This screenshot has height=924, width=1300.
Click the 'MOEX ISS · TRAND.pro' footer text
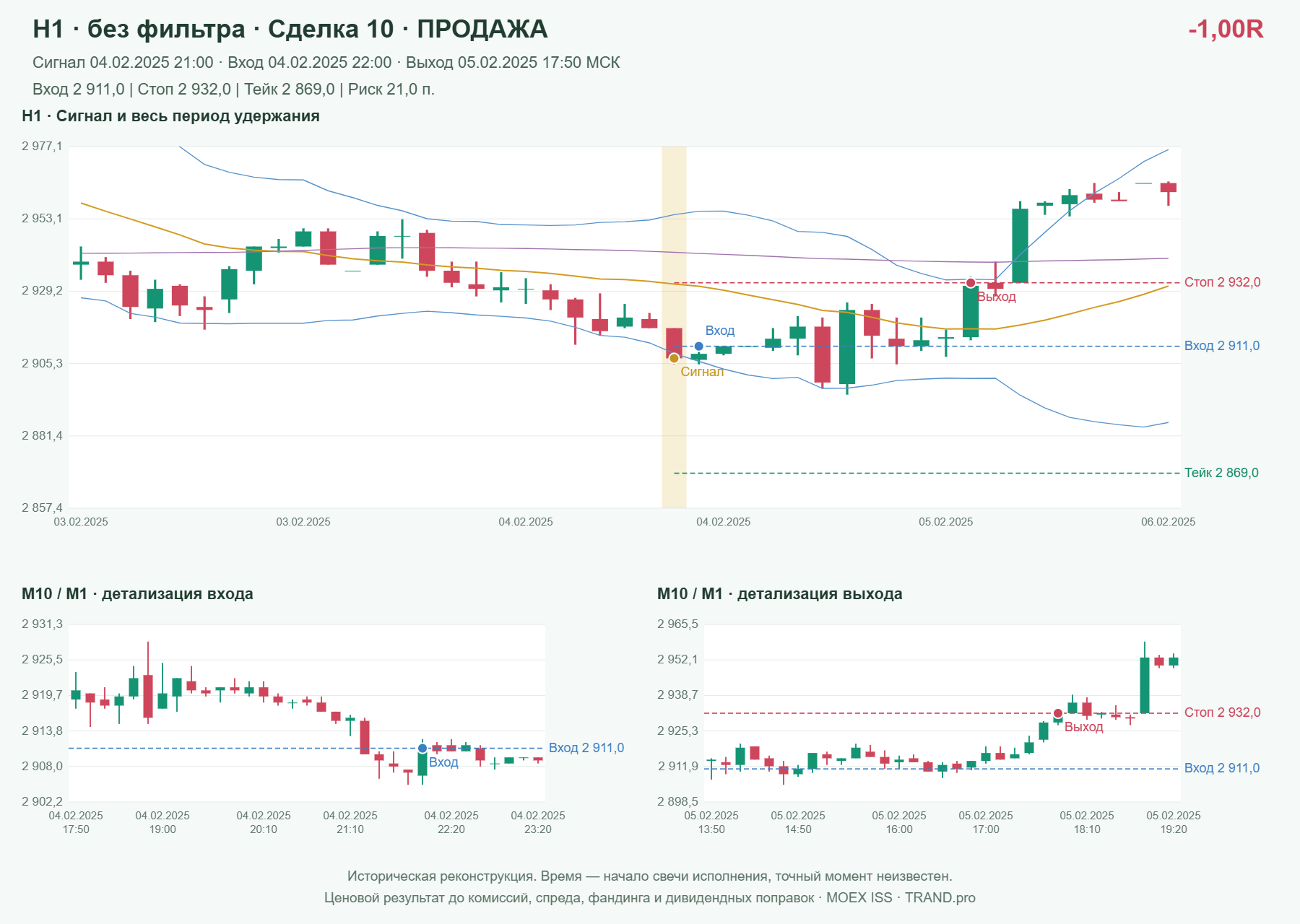(901, 898)
